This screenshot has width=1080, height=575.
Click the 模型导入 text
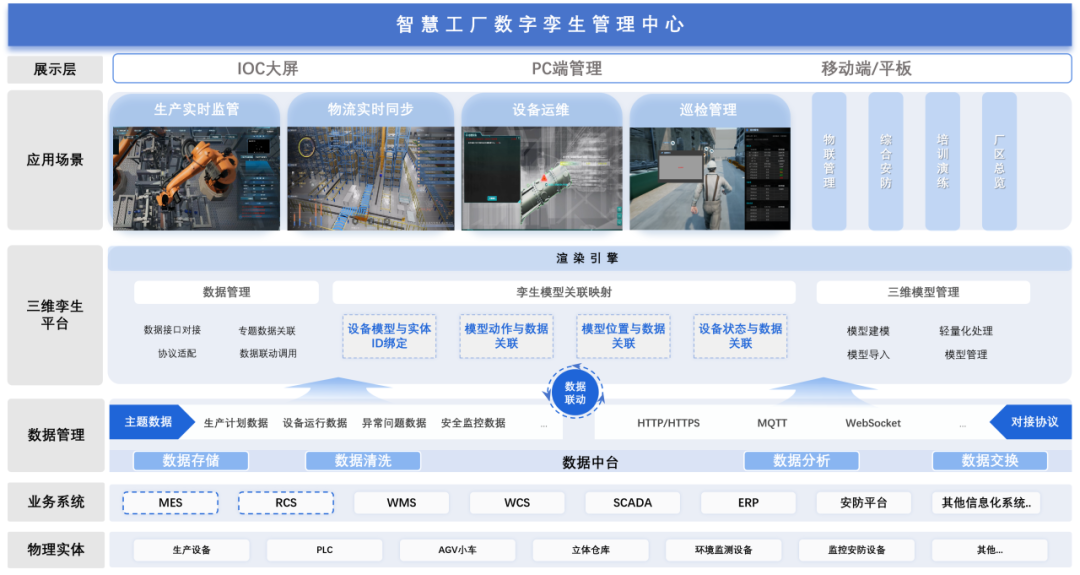coord(868,355)
